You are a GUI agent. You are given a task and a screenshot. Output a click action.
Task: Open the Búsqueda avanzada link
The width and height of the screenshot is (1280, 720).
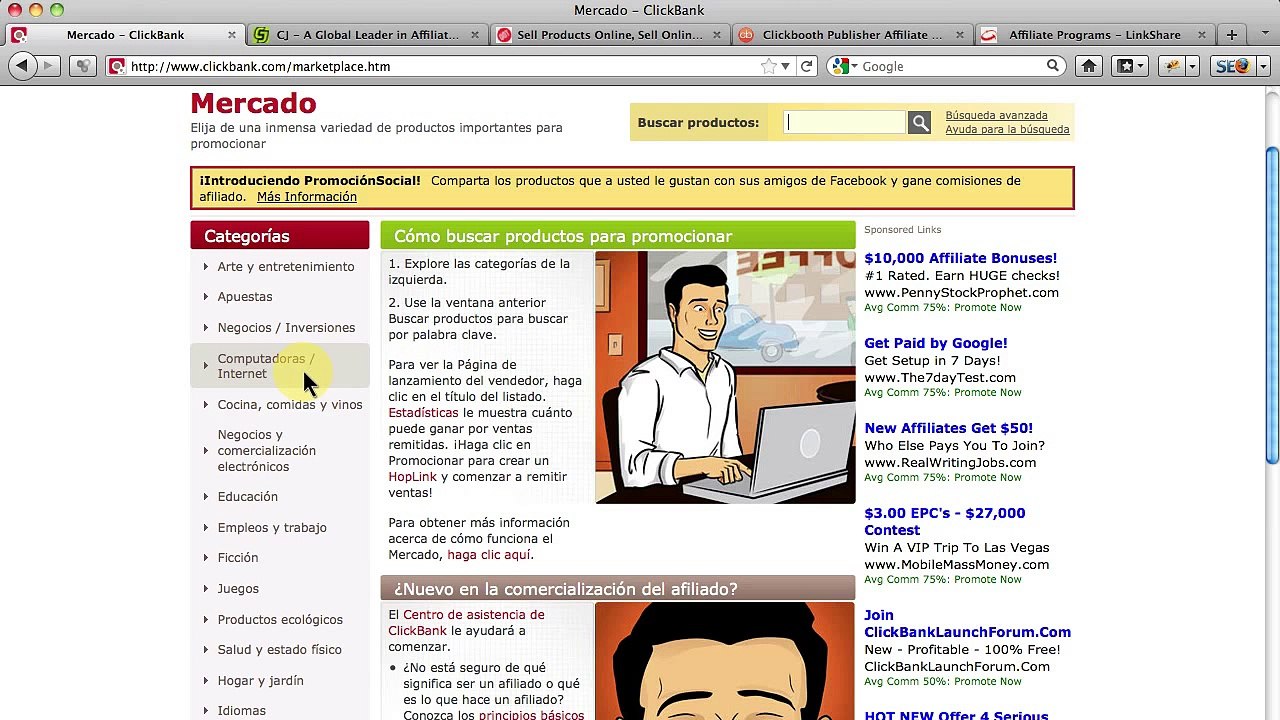(996, 115)
